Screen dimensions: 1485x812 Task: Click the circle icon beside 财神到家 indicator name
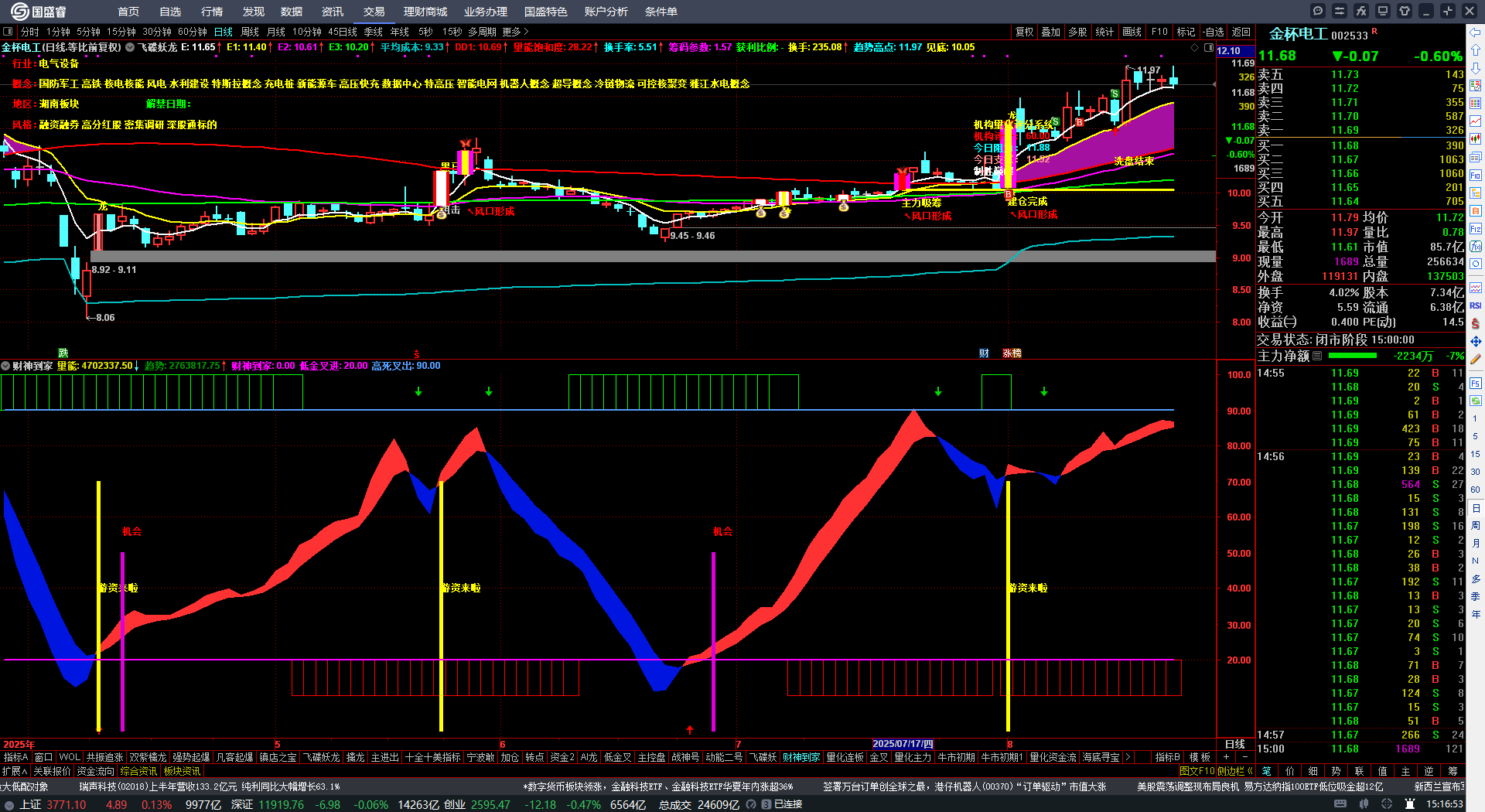5,366
